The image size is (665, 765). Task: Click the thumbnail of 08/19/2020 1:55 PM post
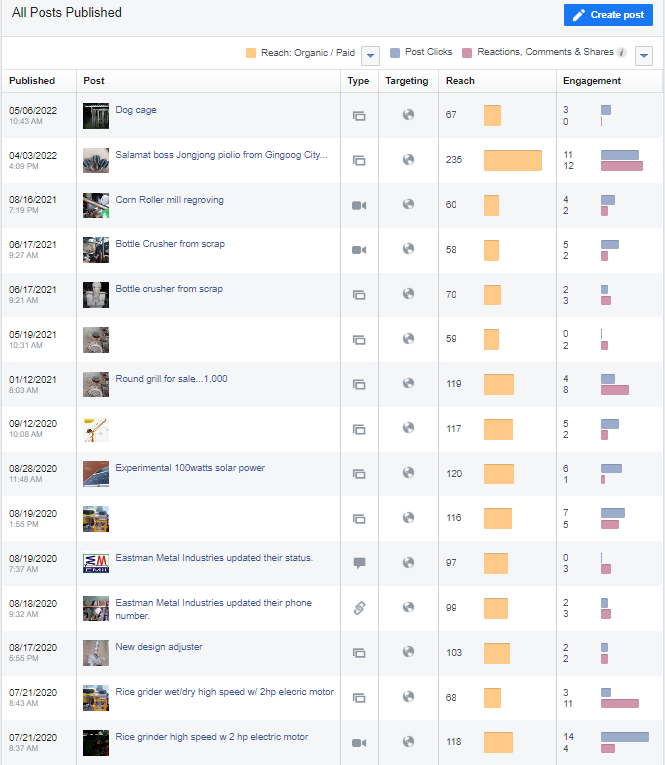(96, 519)
